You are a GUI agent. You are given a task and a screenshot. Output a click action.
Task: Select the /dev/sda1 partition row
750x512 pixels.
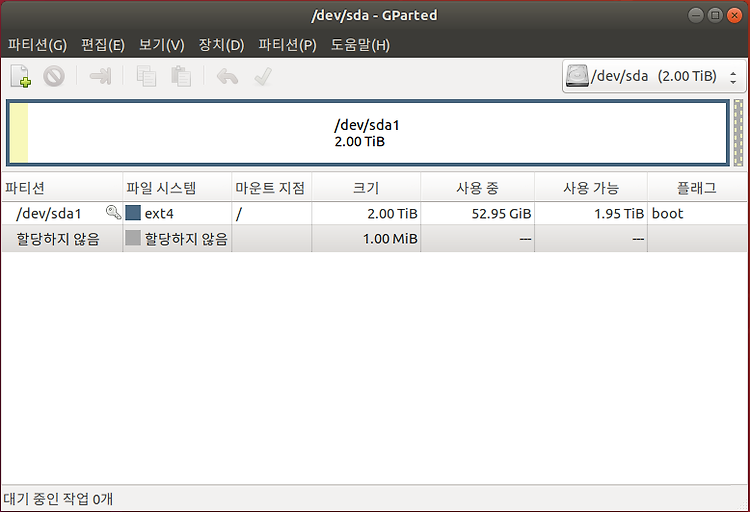[375, 213]
